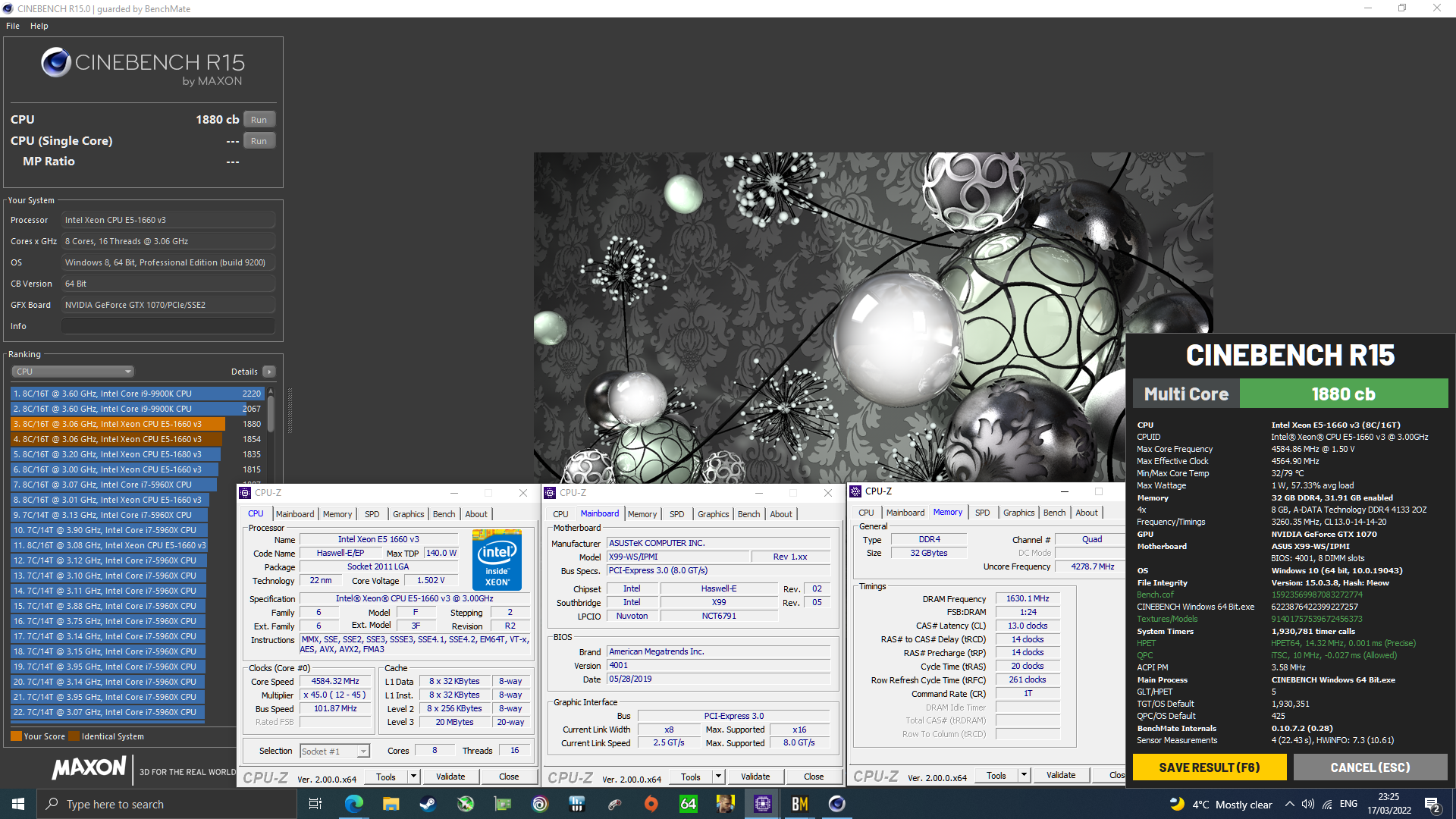Click Validate in the right CPU-Z window
The width and height of the screenshot is (1456, 819).
point(1061,775)
